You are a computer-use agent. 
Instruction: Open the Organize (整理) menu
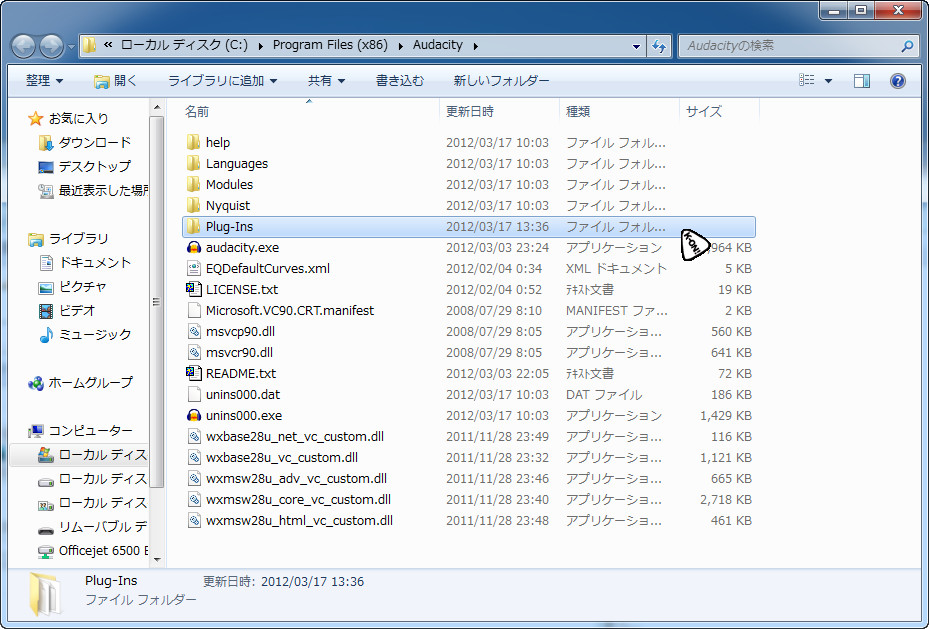tap(44, 81)
